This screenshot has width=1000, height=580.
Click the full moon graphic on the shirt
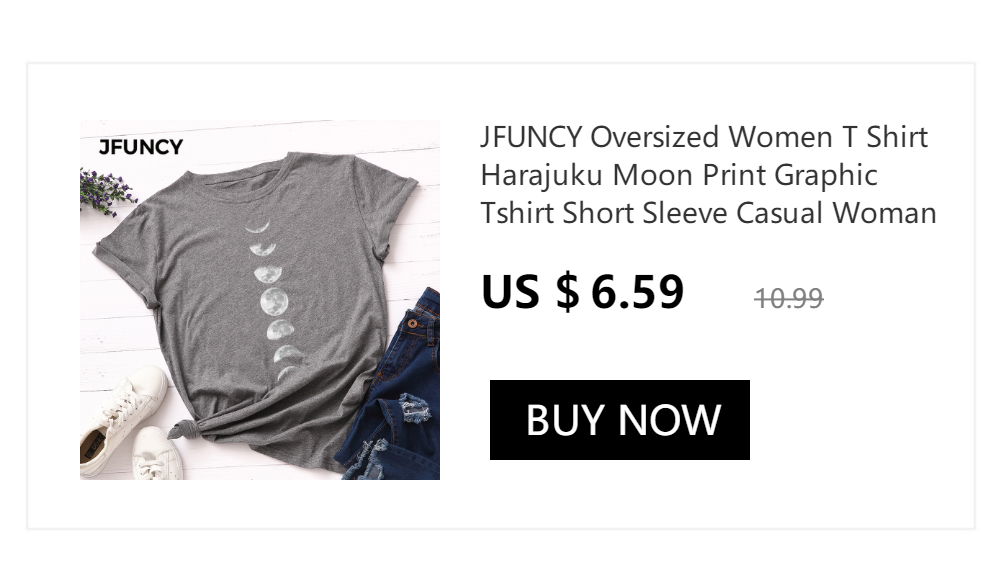(274, 301)
